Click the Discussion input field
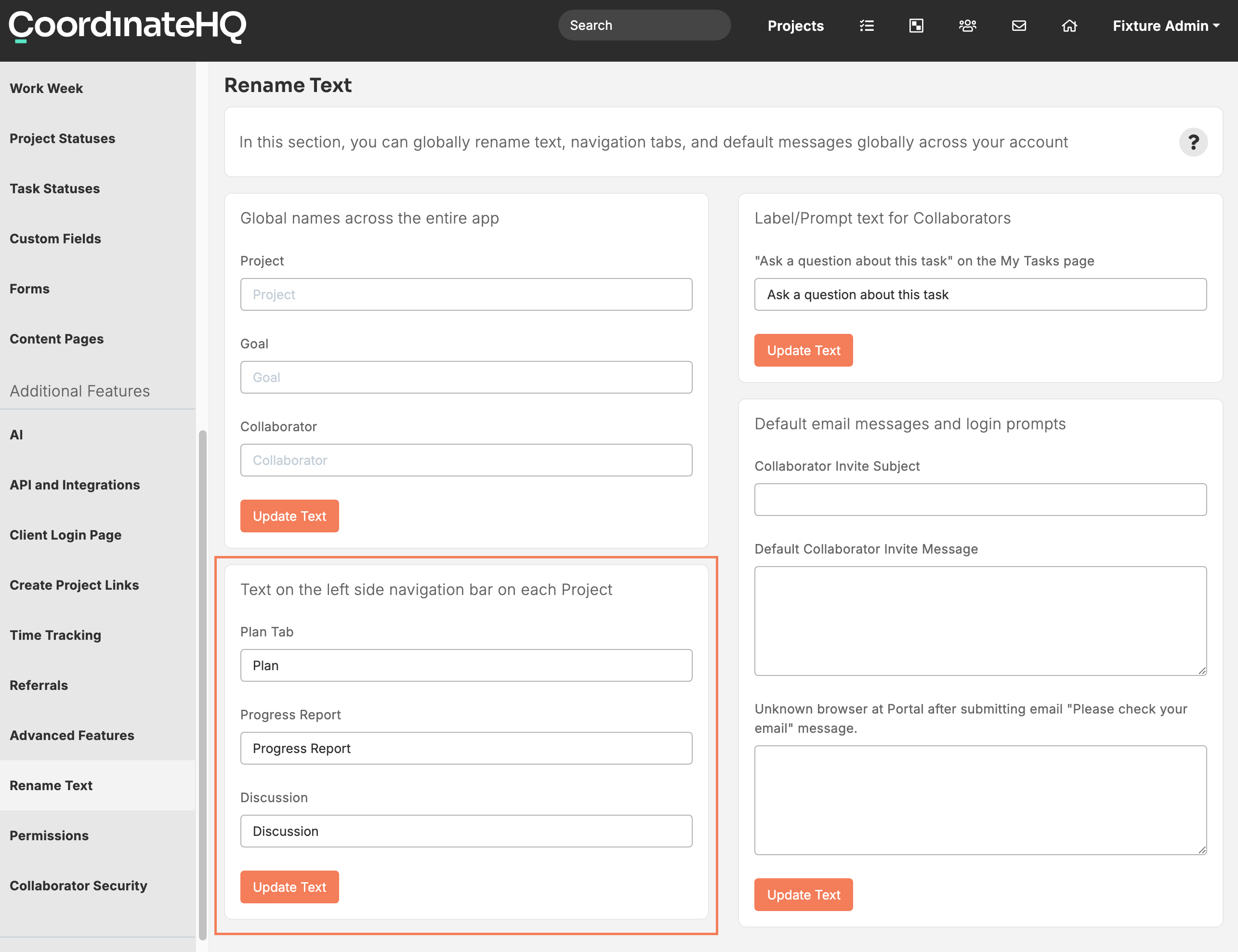Image resolution: width=1238 pixels, height=952 pixels. tap(466, 831)
